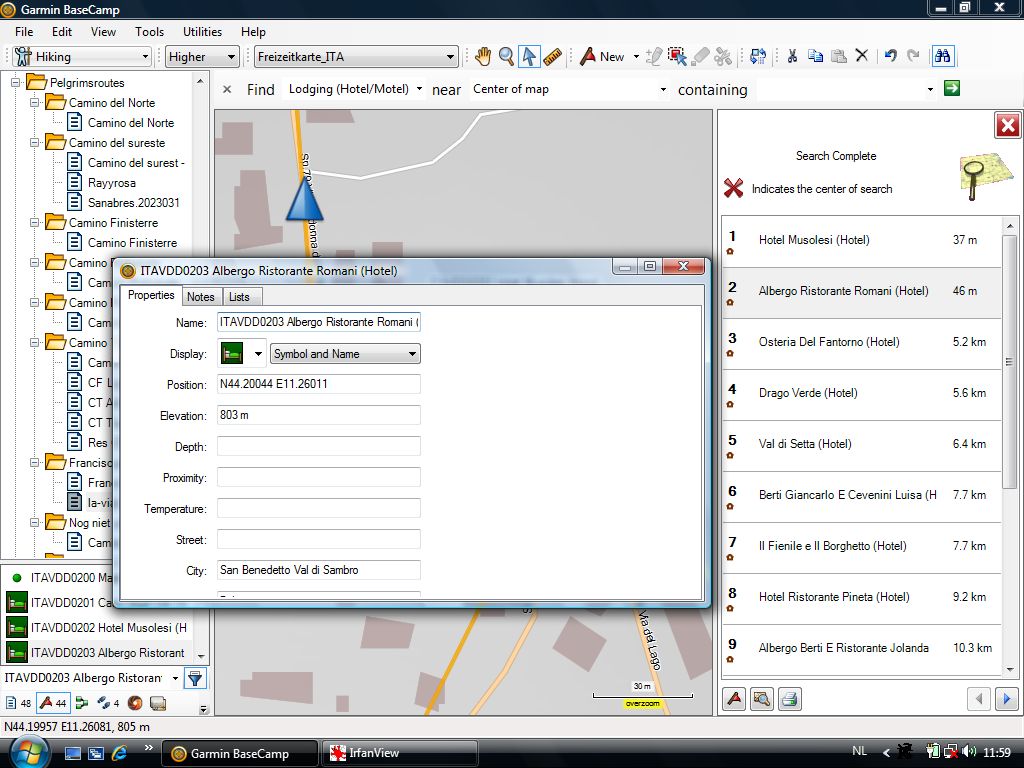
Task: Open the Utilities menu
Action: coord(202,32)
